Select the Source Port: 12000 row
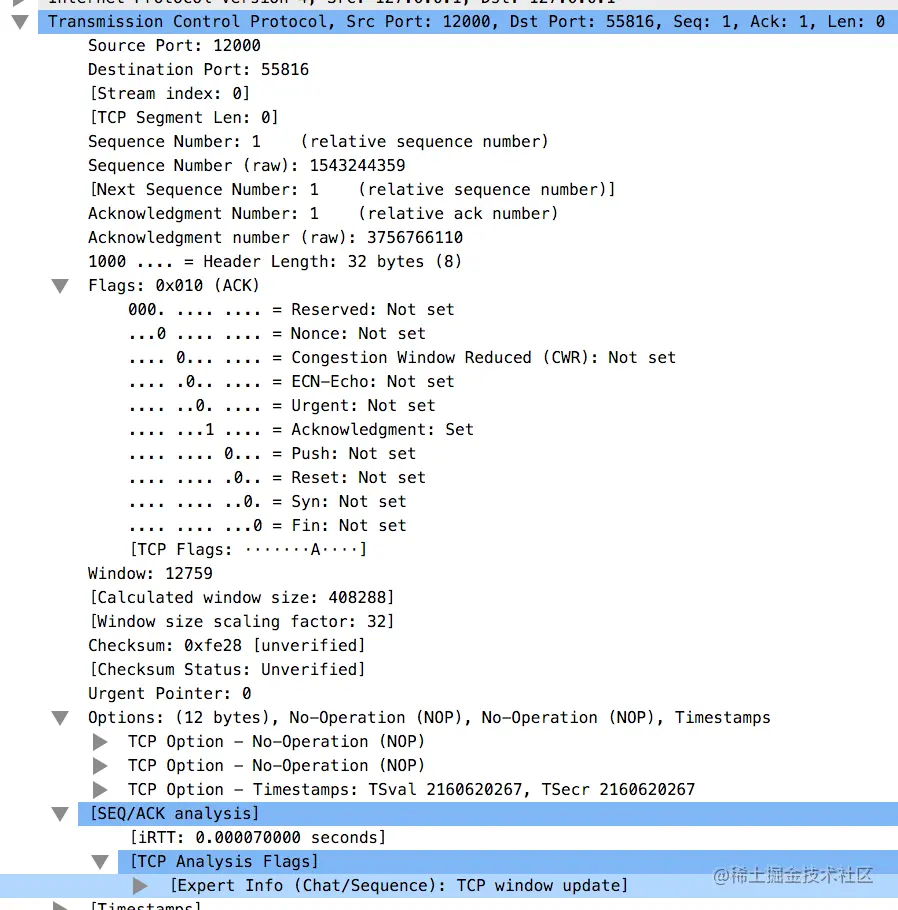This screenshot has height=910, width=898. coord(174,46)
